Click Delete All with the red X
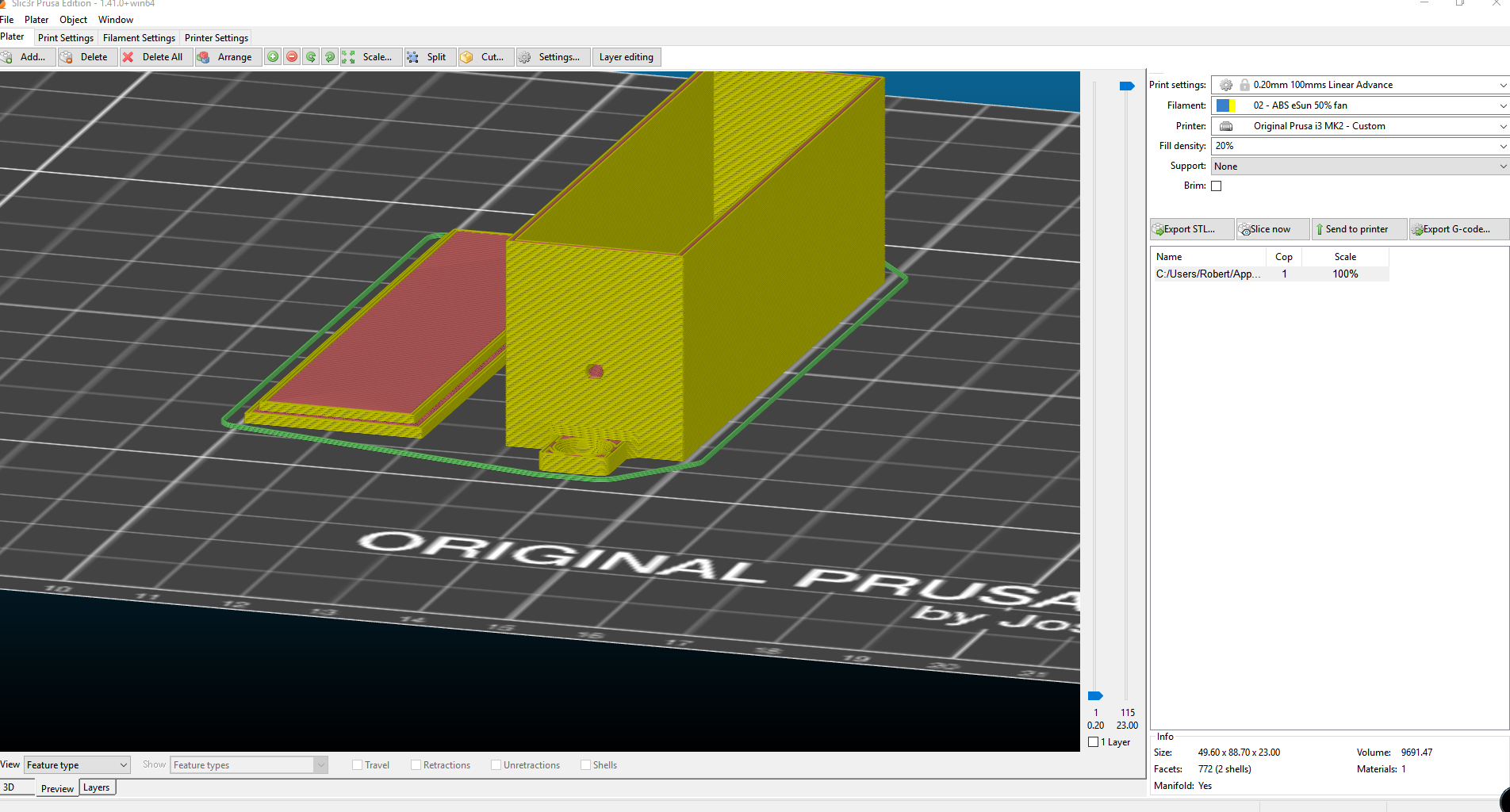 tap(155, 57)
